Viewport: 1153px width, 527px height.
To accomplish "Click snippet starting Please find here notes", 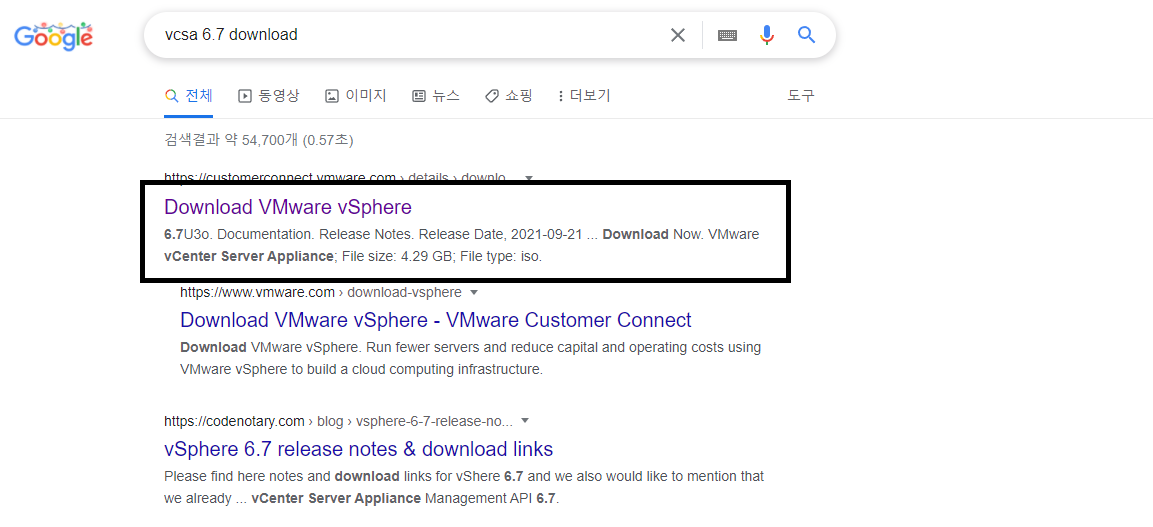I will pyautogui.click(x=464, y=487).
